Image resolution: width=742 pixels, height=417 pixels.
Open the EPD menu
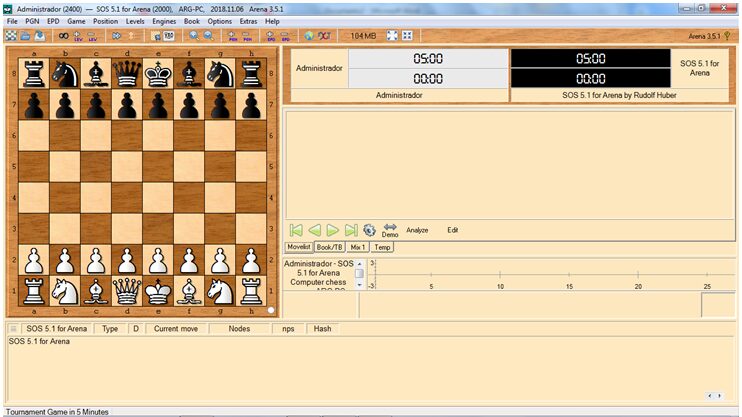(x=53, y=21)
